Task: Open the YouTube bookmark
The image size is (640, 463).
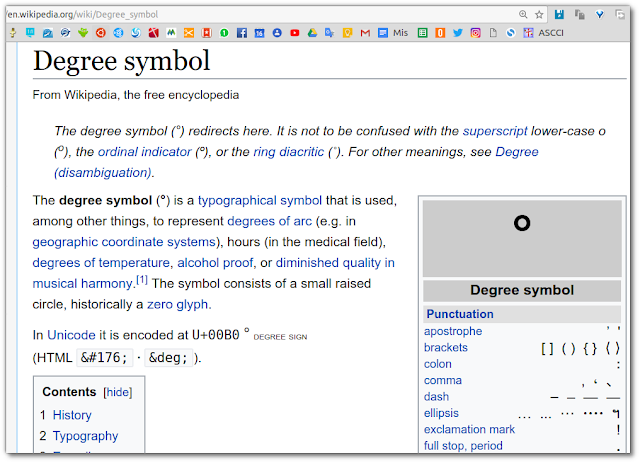Action: (295, 33)
